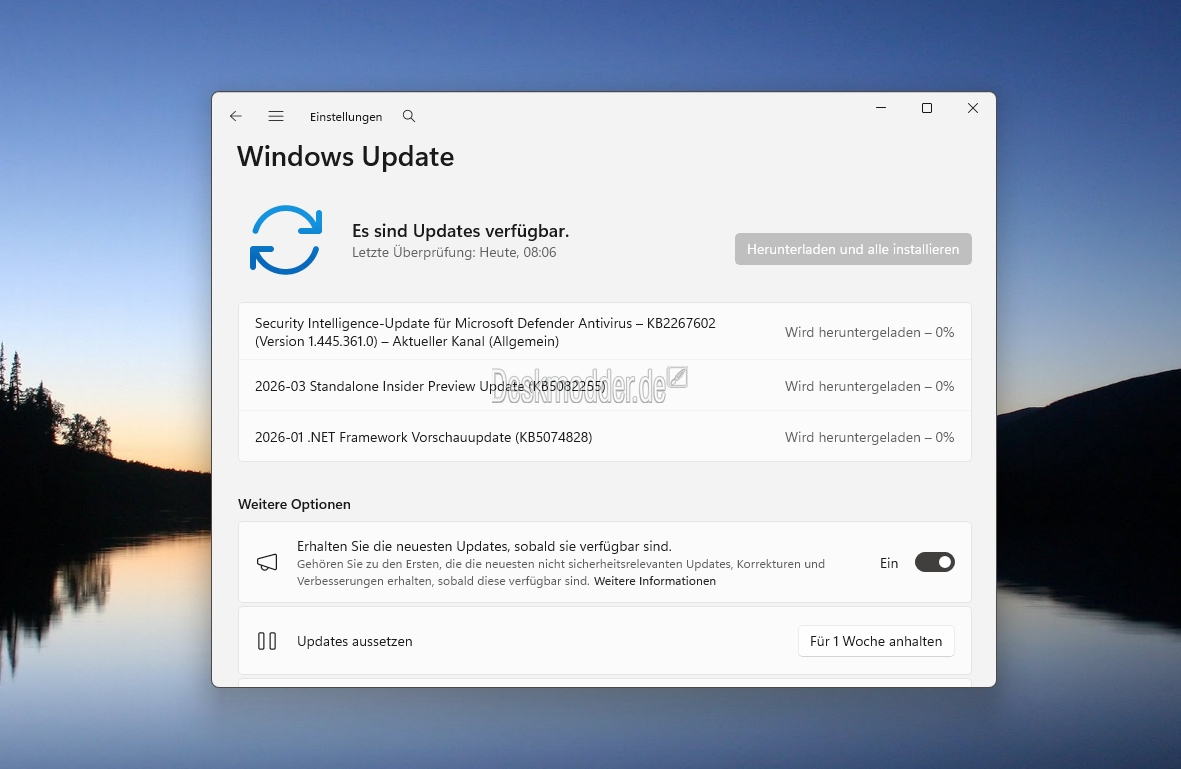Screen dimensions: 1181x769
Task: Minimize the Einstellungen window
Action: click(881, 108)
